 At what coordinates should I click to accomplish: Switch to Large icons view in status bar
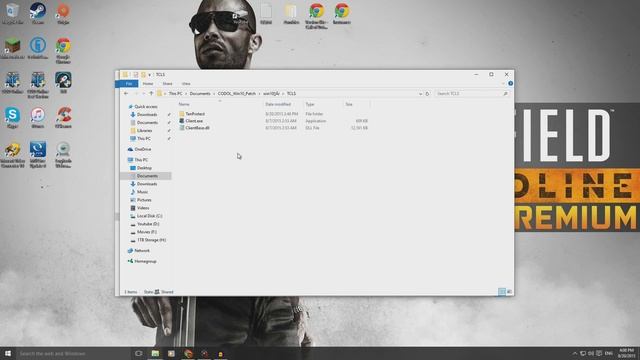[509, 291]
